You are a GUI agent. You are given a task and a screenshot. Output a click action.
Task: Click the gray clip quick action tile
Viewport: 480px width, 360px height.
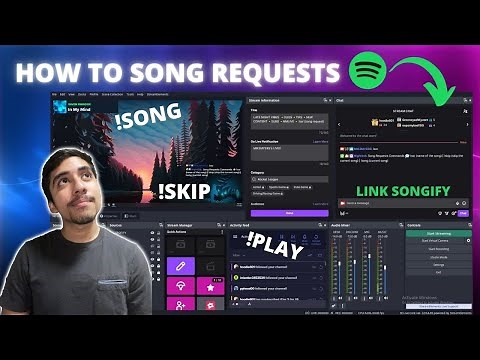pos(210,304)
